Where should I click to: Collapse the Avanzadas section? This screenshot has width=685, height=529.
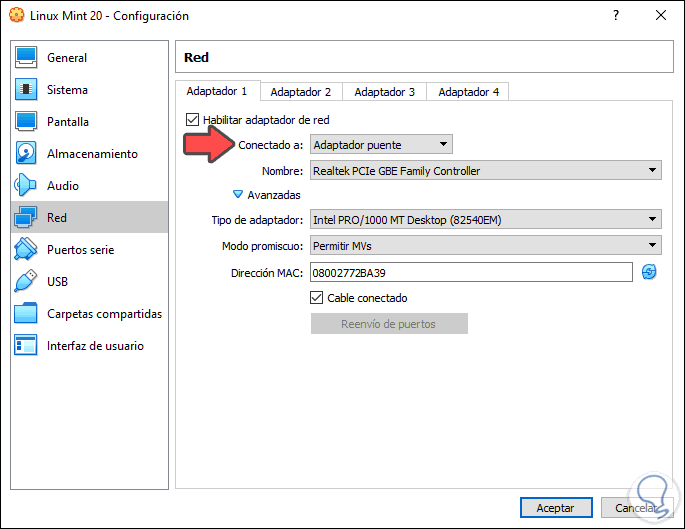point(238,195)
